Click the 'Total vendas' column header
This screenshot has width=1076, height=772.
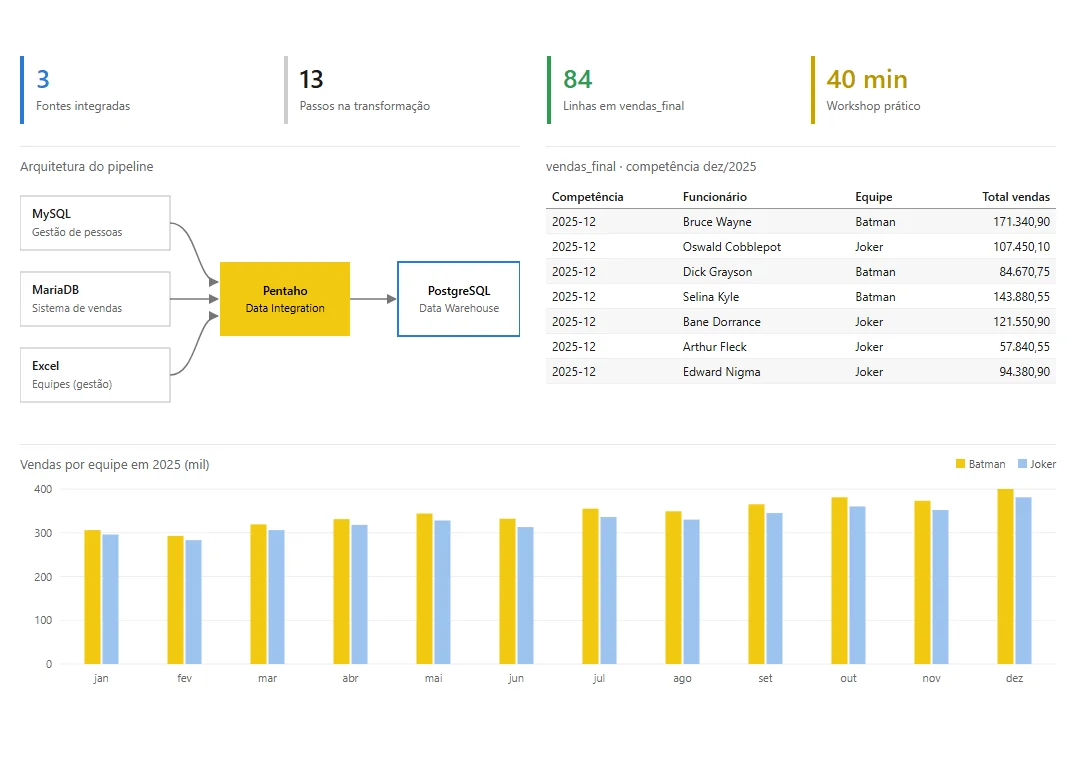pos(1016,197)
